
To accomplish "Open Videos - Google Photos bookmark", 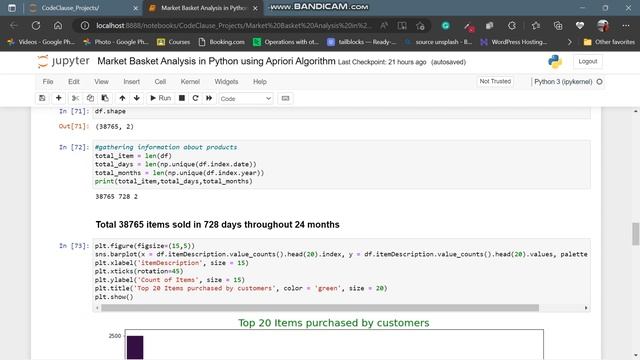I will (x=41, y=42).
